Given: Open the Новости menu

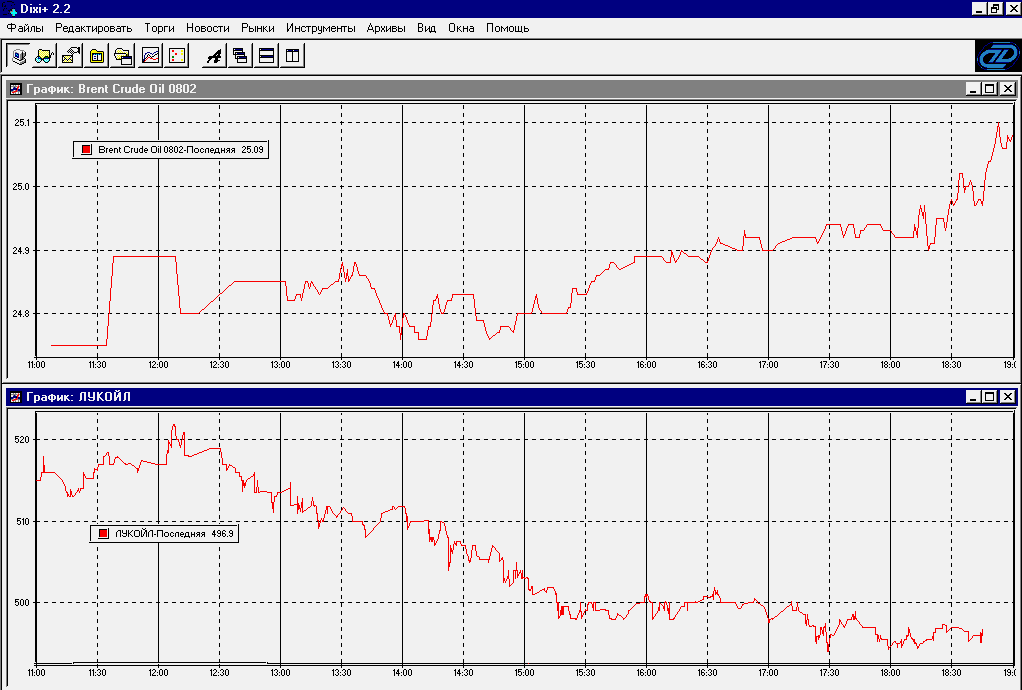Looking at the screenshot, I should point(208,28).
